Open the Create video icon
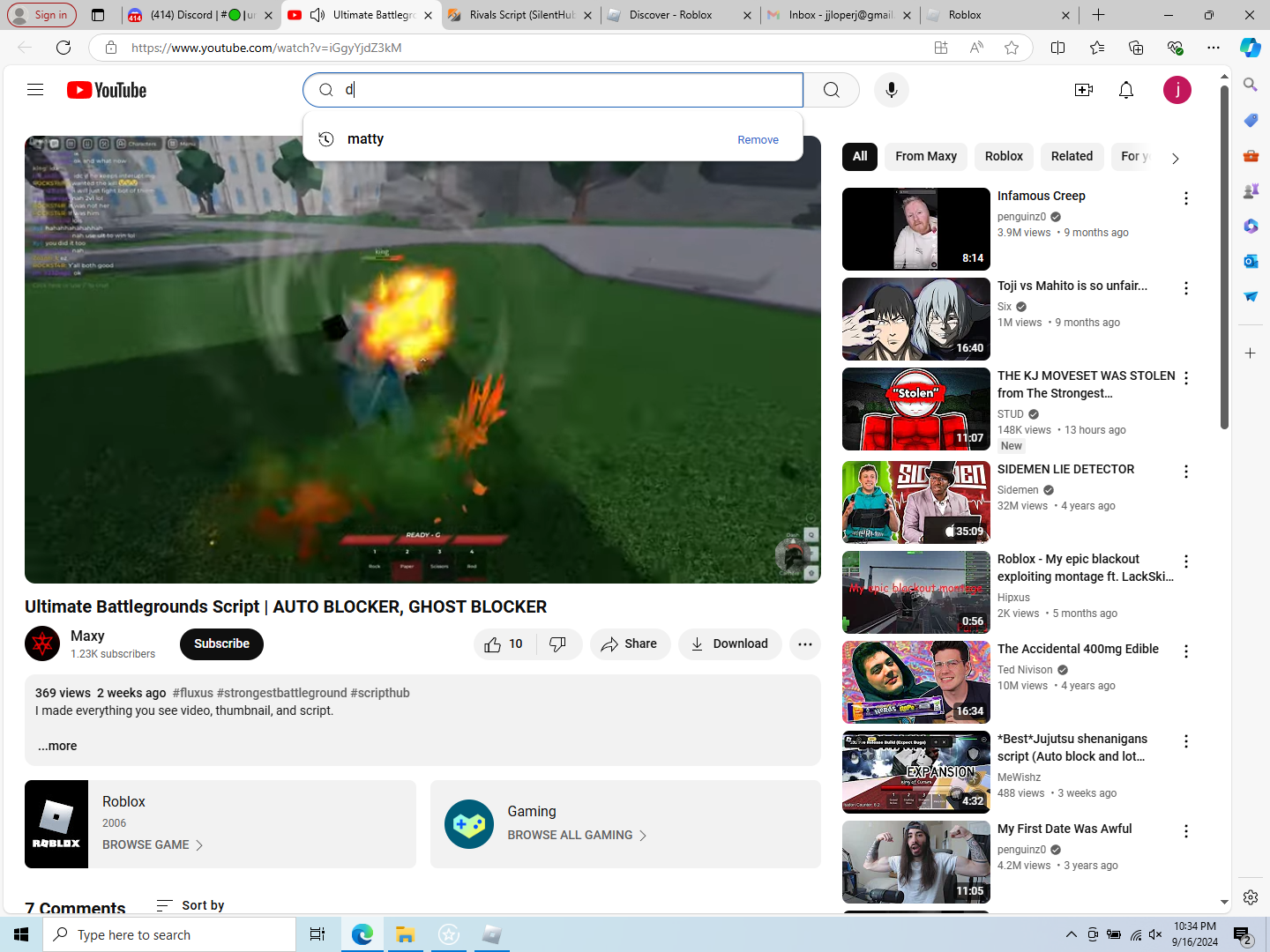Viewport: 1270px width, 952px height. (x=1084, y=90)
